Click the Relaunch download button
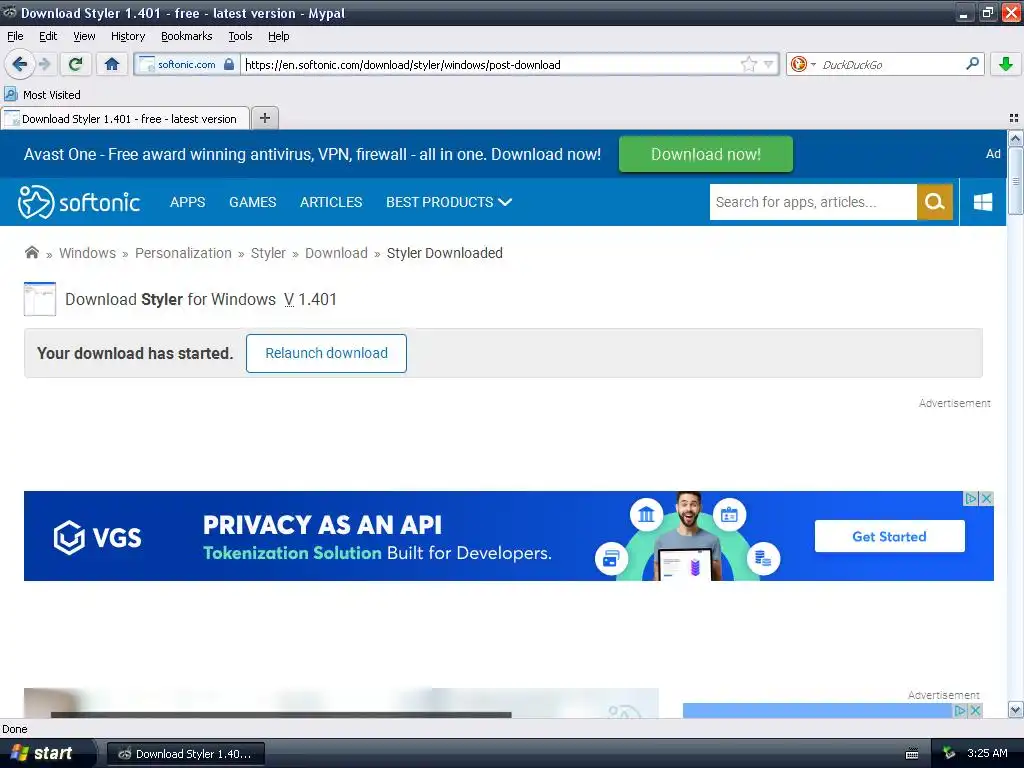This screenshot has height=768, width=1024. 327,353
